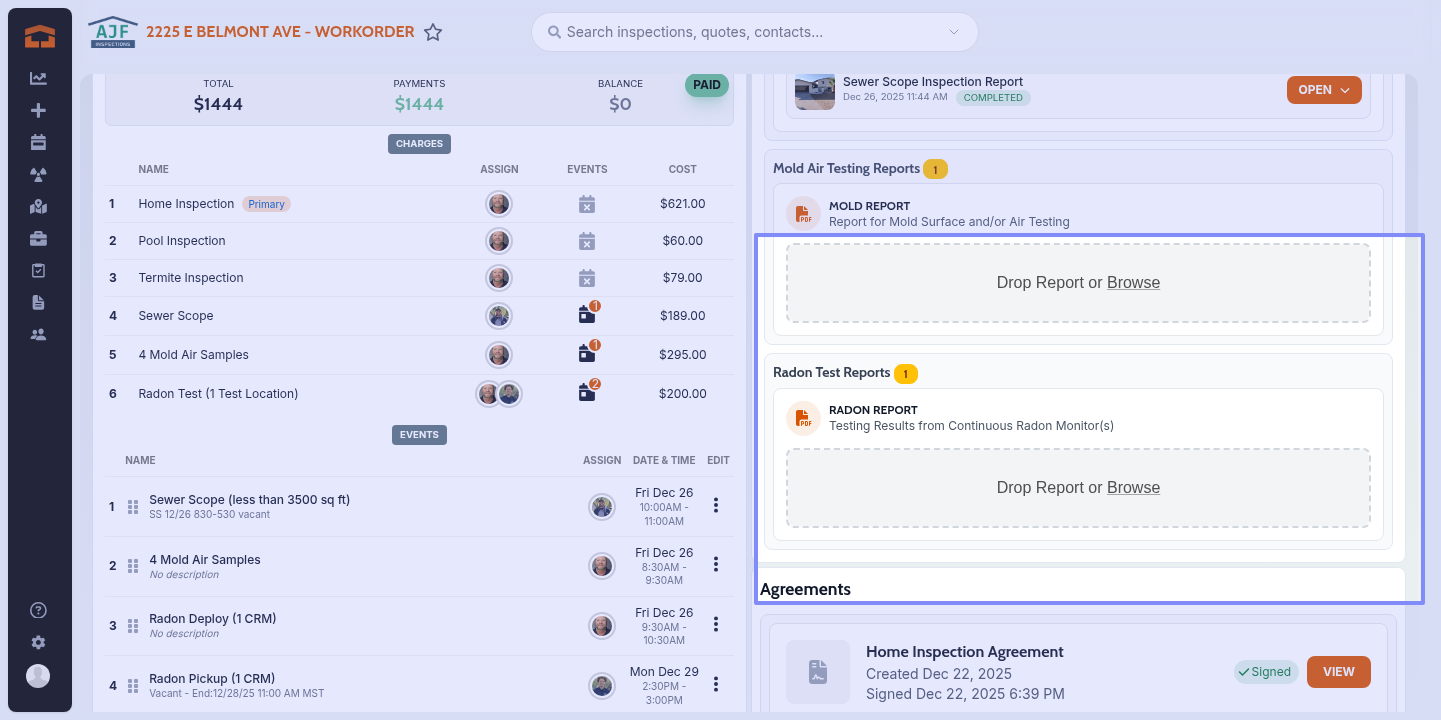Open the help question mark icon
This screenshot has height=720, width=1441.
pos(38,611)
